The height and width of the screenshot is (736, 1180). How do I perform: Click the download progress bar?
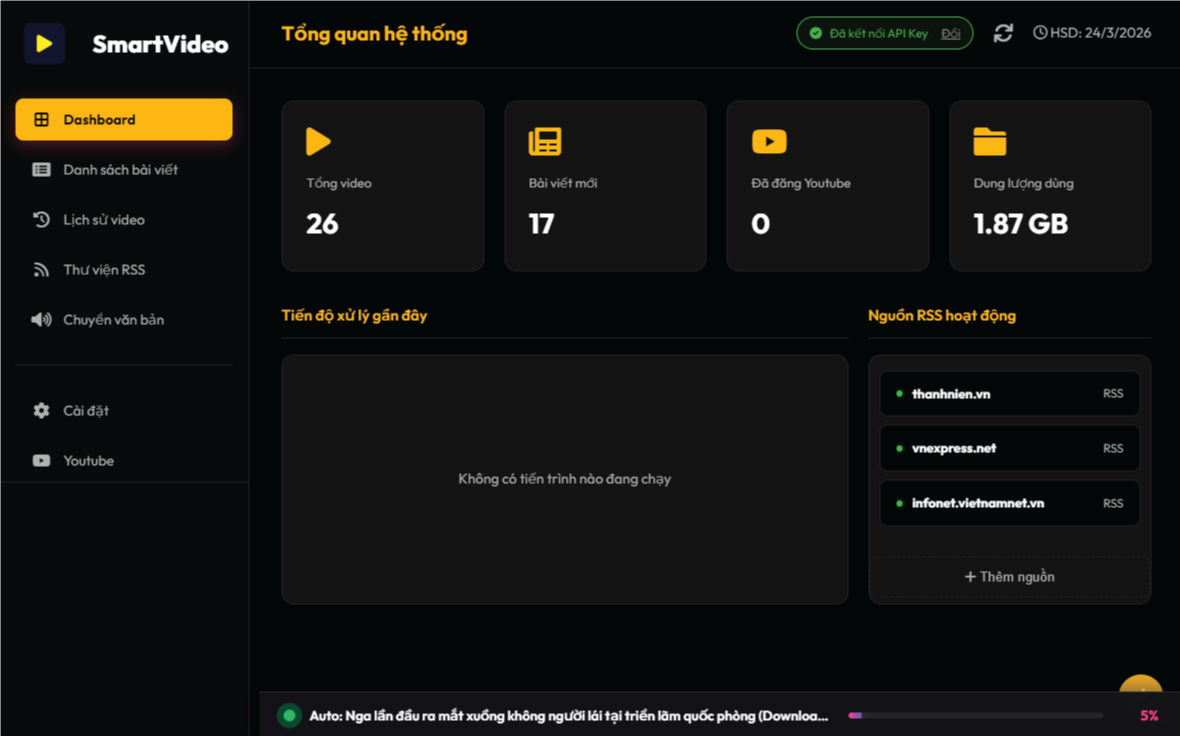975,716
